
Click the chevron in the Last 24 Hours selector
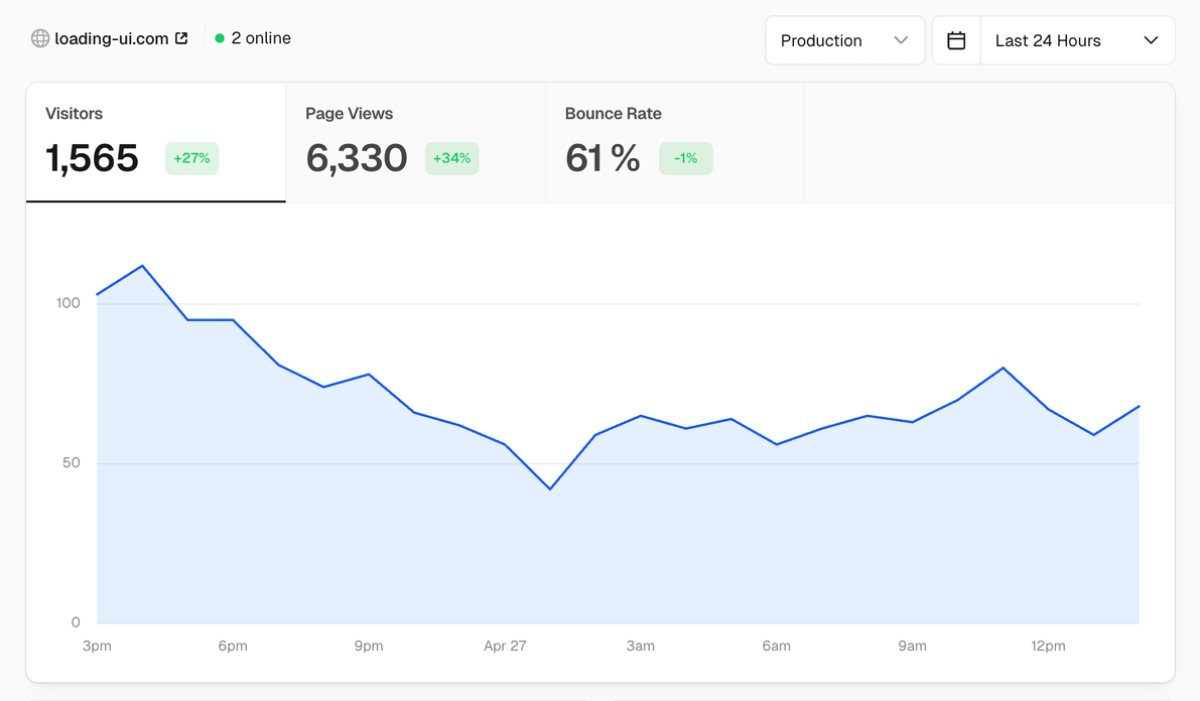[x=1151, y=41]
